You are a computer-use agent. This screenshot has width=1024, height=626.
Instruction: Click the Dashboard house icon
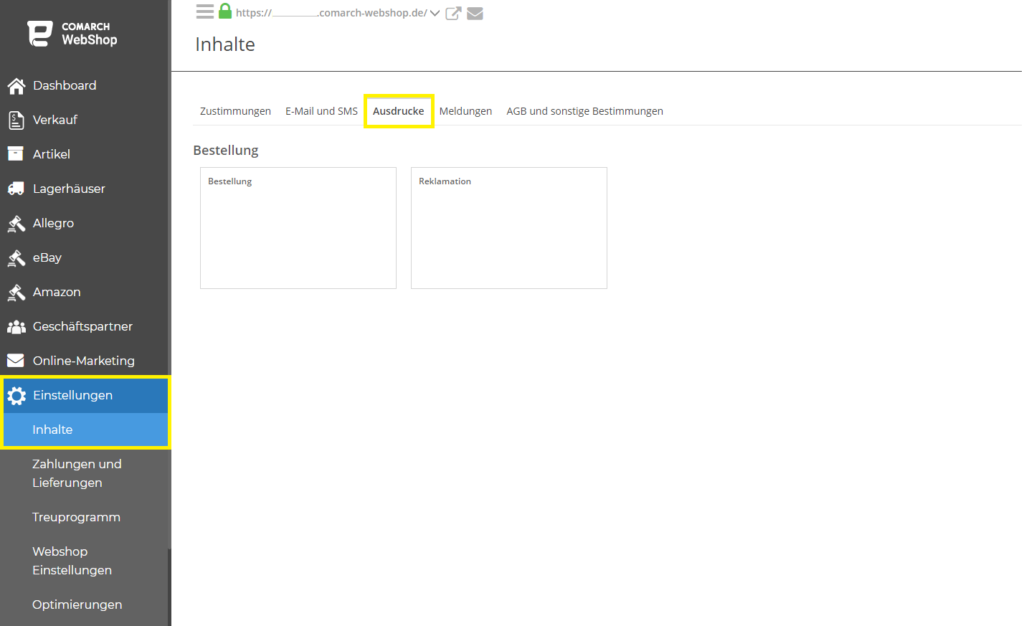coord(16,86)
